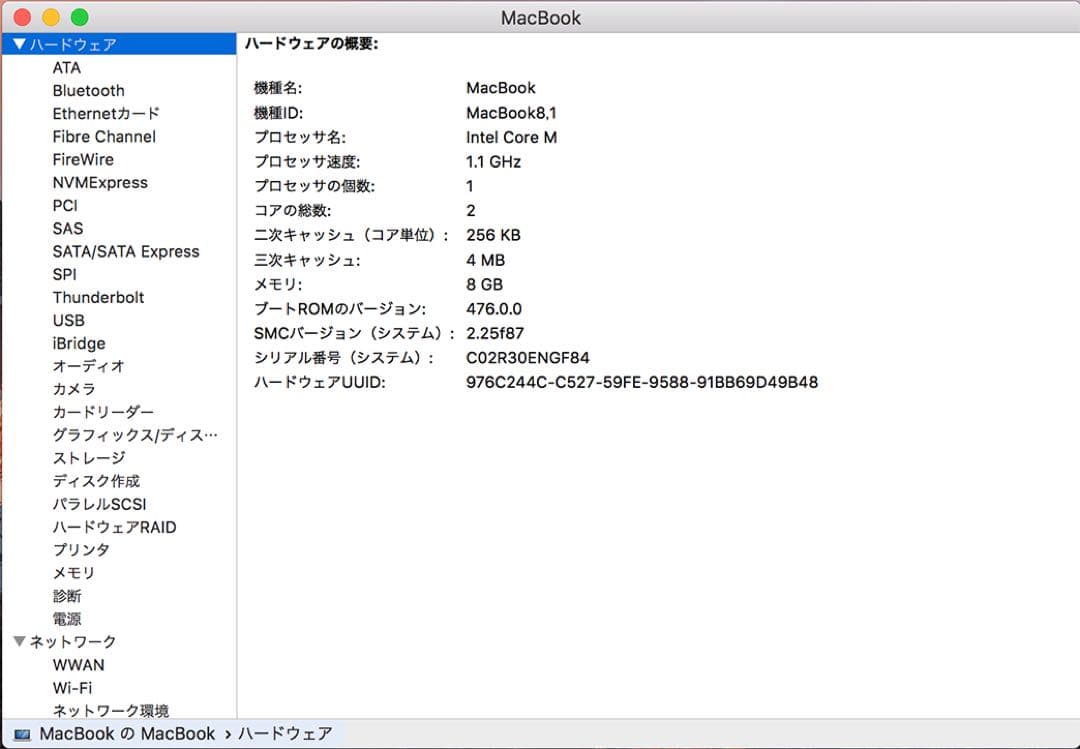Open SATA/SATA Express entry
The width and height of the screenshot is (1080, 749).
click(x=126, y=252)
